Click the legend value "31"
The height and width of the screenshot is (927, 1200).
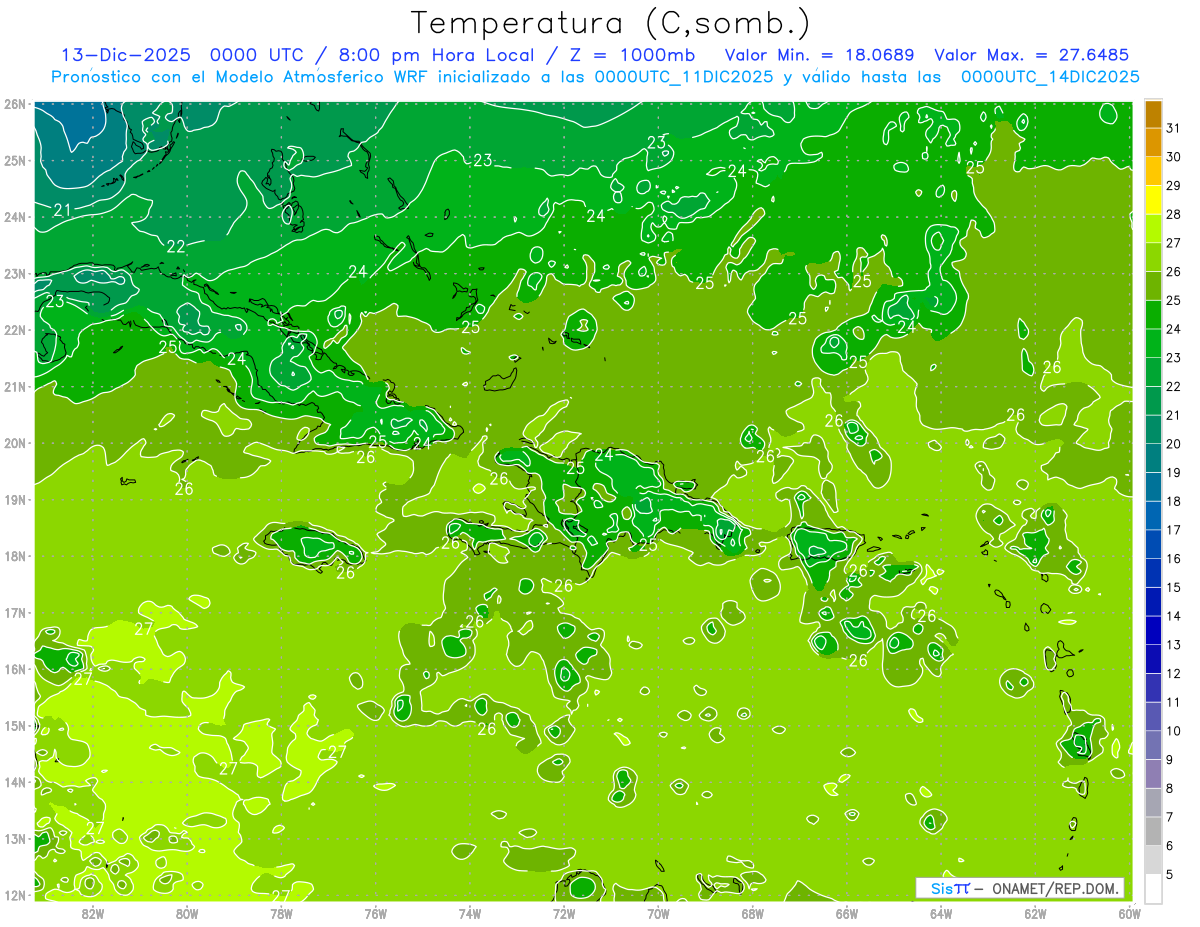(x=1174, y=128)
